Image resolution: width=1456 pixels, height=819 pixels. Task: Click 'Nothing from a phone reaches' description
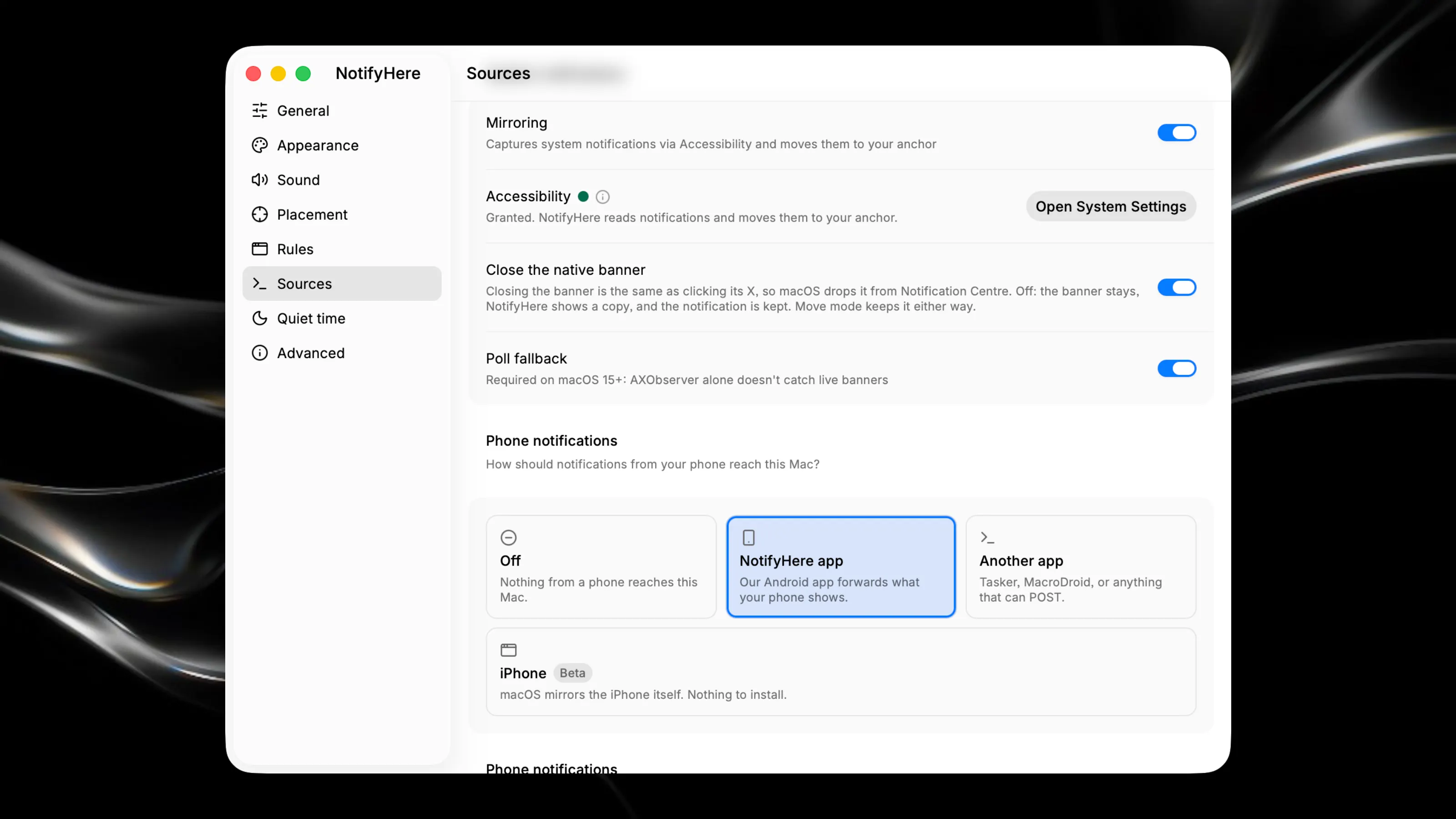[x=599, y=590]
